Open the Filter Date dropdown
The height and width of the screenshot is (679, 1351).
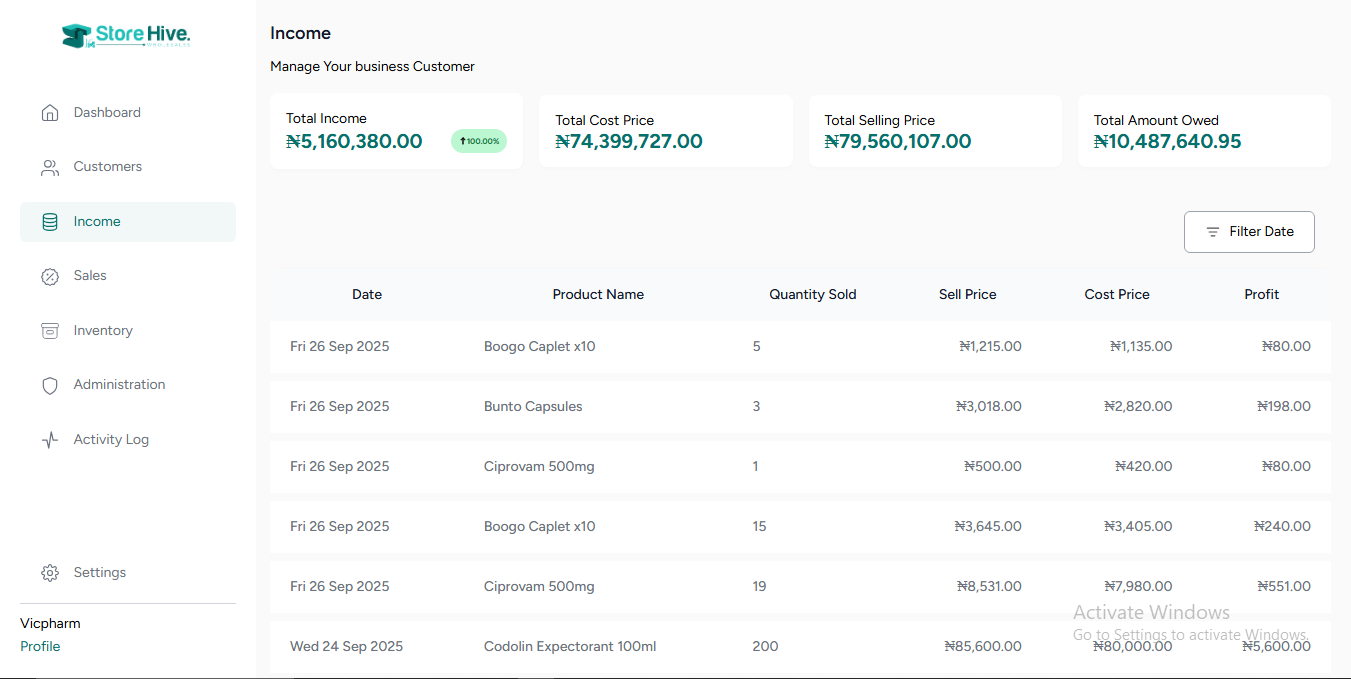tap(1249, 232)
